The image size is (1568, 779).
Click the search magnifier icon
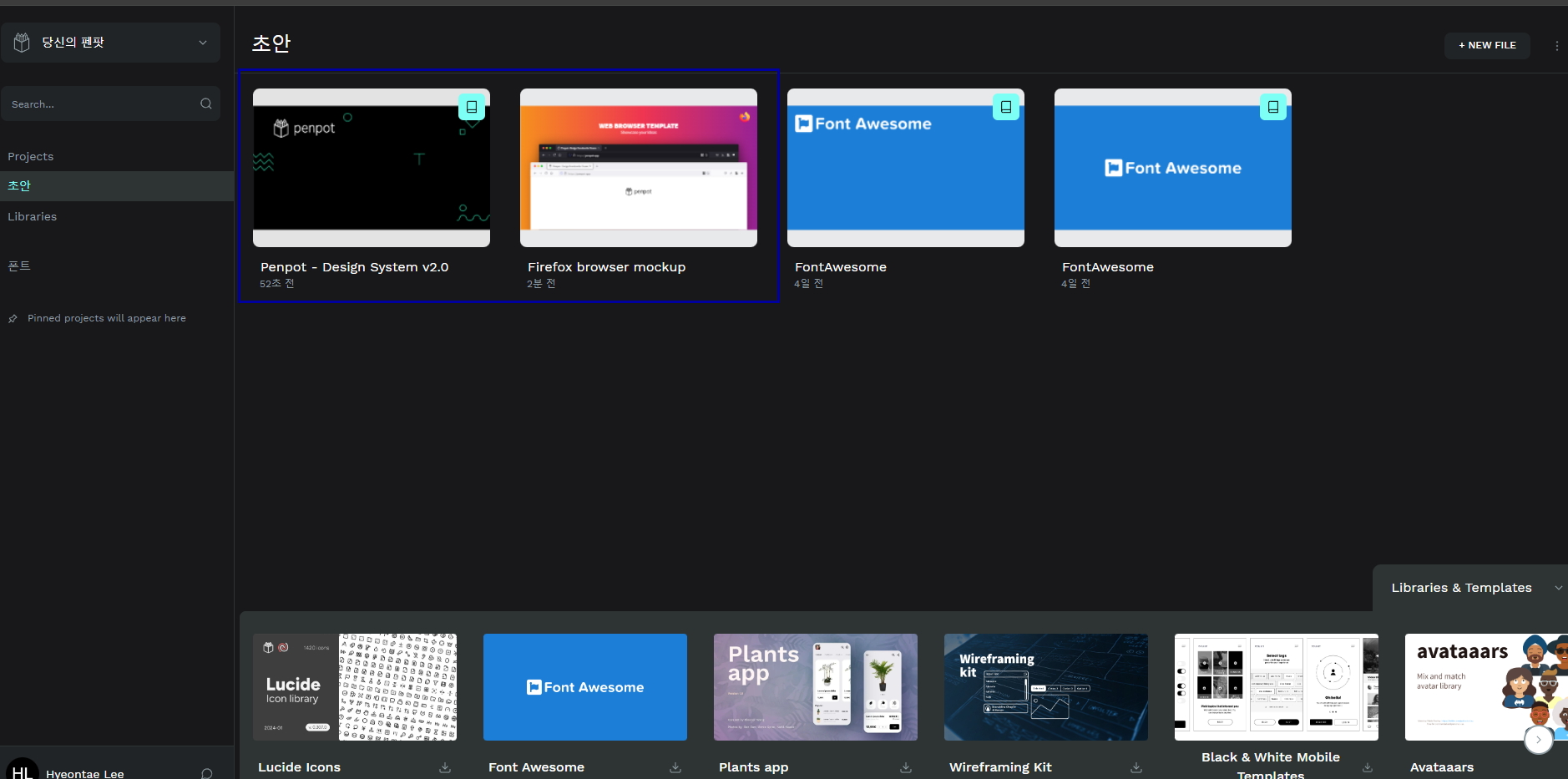tap(206, 104)
